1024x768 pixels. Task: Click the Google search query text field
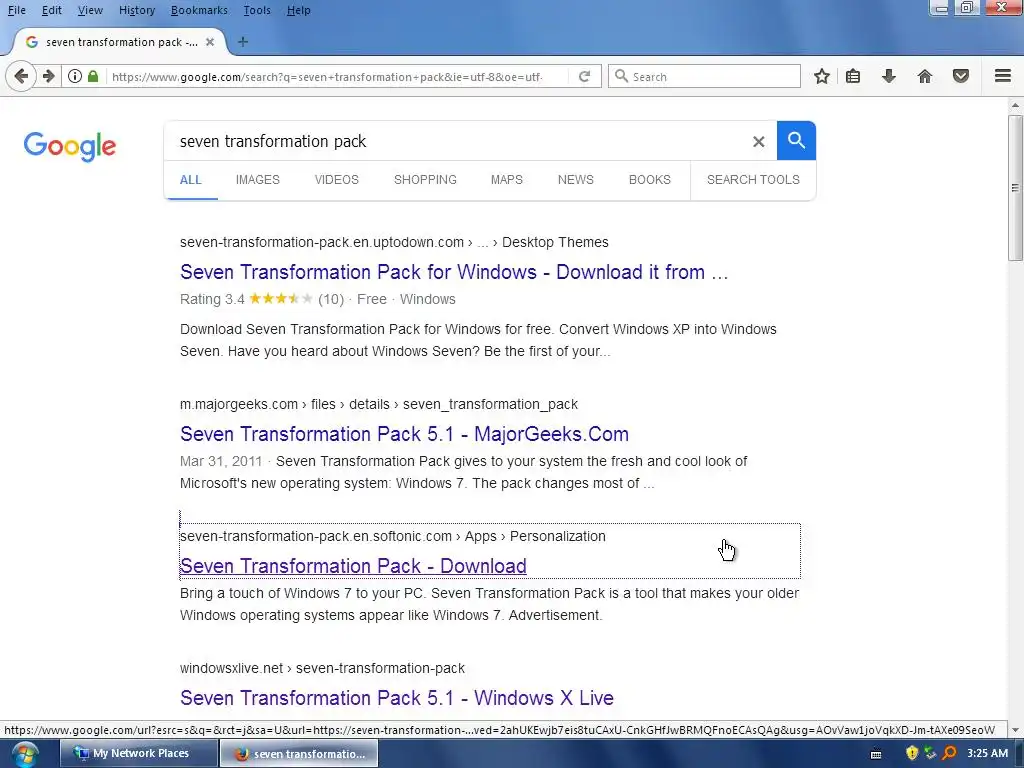[457, 141]
